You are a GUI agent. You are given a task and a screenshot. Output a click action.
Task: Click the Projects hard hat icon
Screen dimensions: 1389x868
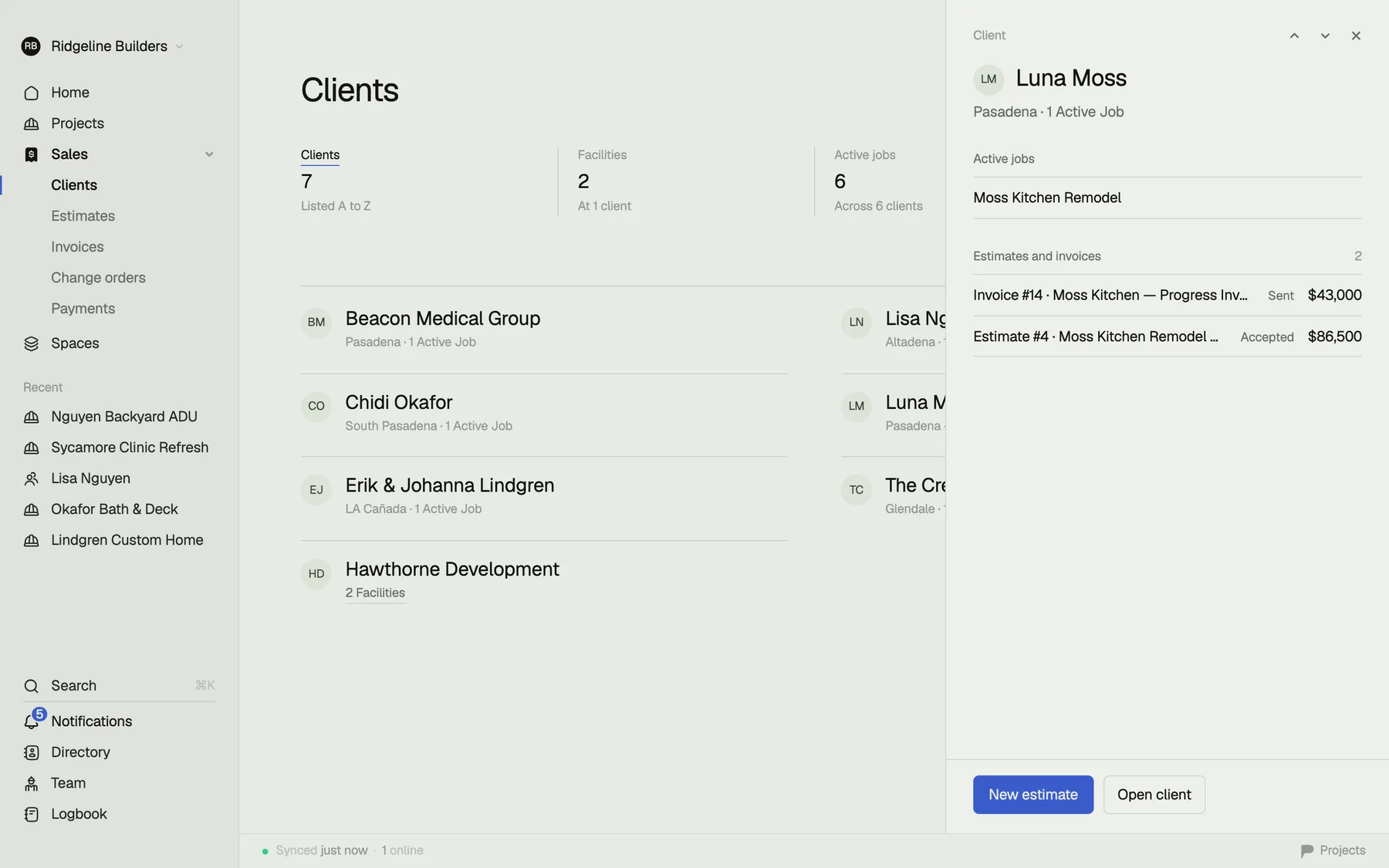coord(31,123)
